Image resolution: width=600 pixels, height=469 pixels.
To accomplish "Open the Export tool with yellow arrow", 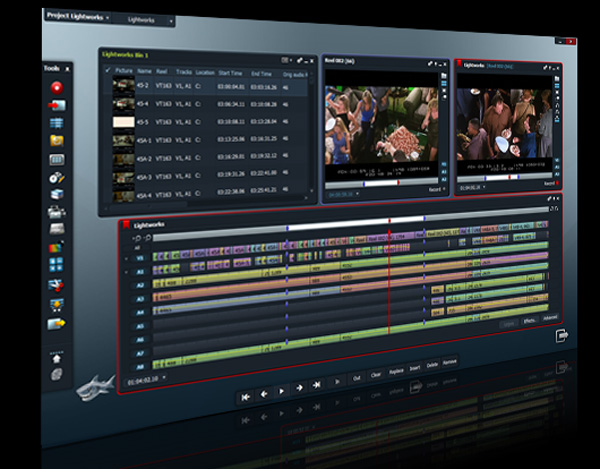I will 56,324.
